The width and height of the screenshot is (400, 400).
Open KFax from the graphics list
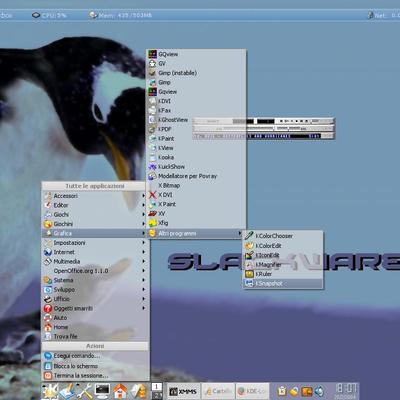click(x=196, y=110)
